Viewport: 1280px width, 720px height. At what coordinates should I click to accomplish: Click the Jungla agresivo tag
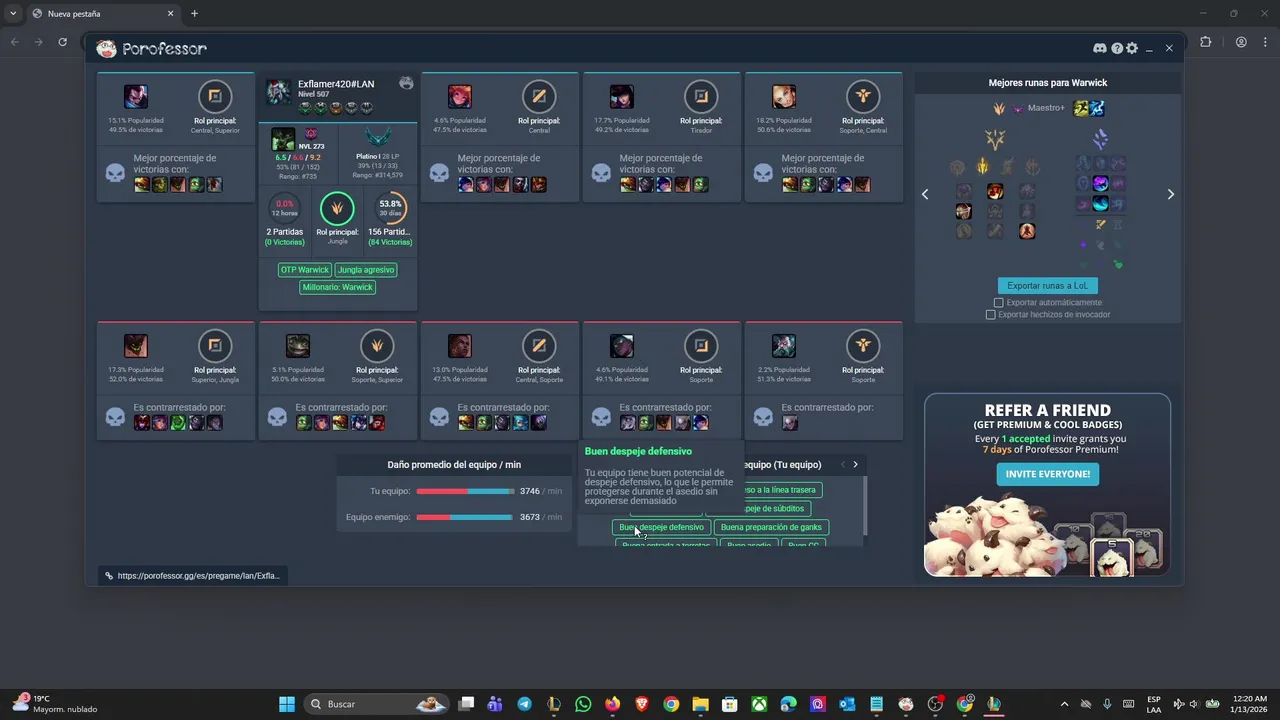coord(365,270)
